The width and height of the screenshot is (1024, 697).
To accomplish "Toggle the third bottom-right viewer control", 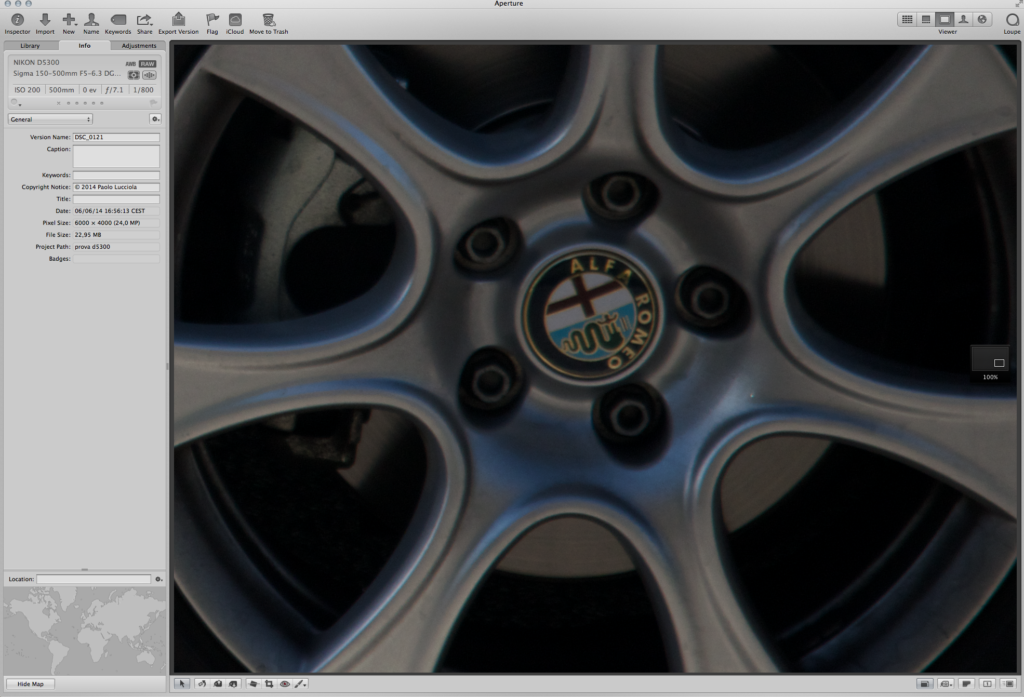I will pos(967,684).
